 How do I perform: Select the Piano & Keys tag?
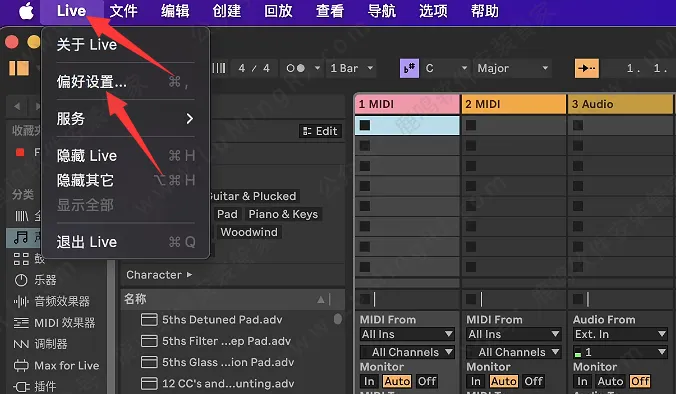[283, 214]
